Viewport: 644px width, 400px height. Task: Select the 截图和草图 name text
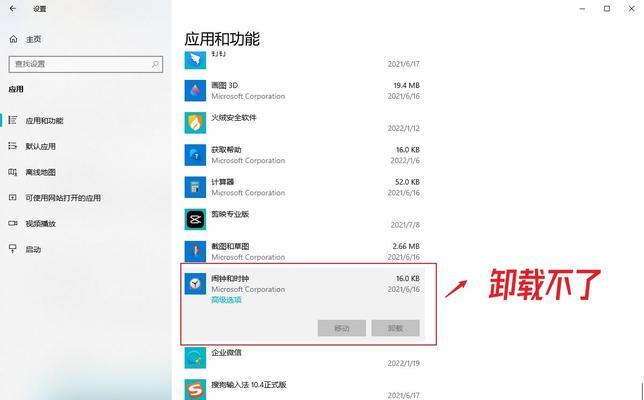(x=230, y=246)
